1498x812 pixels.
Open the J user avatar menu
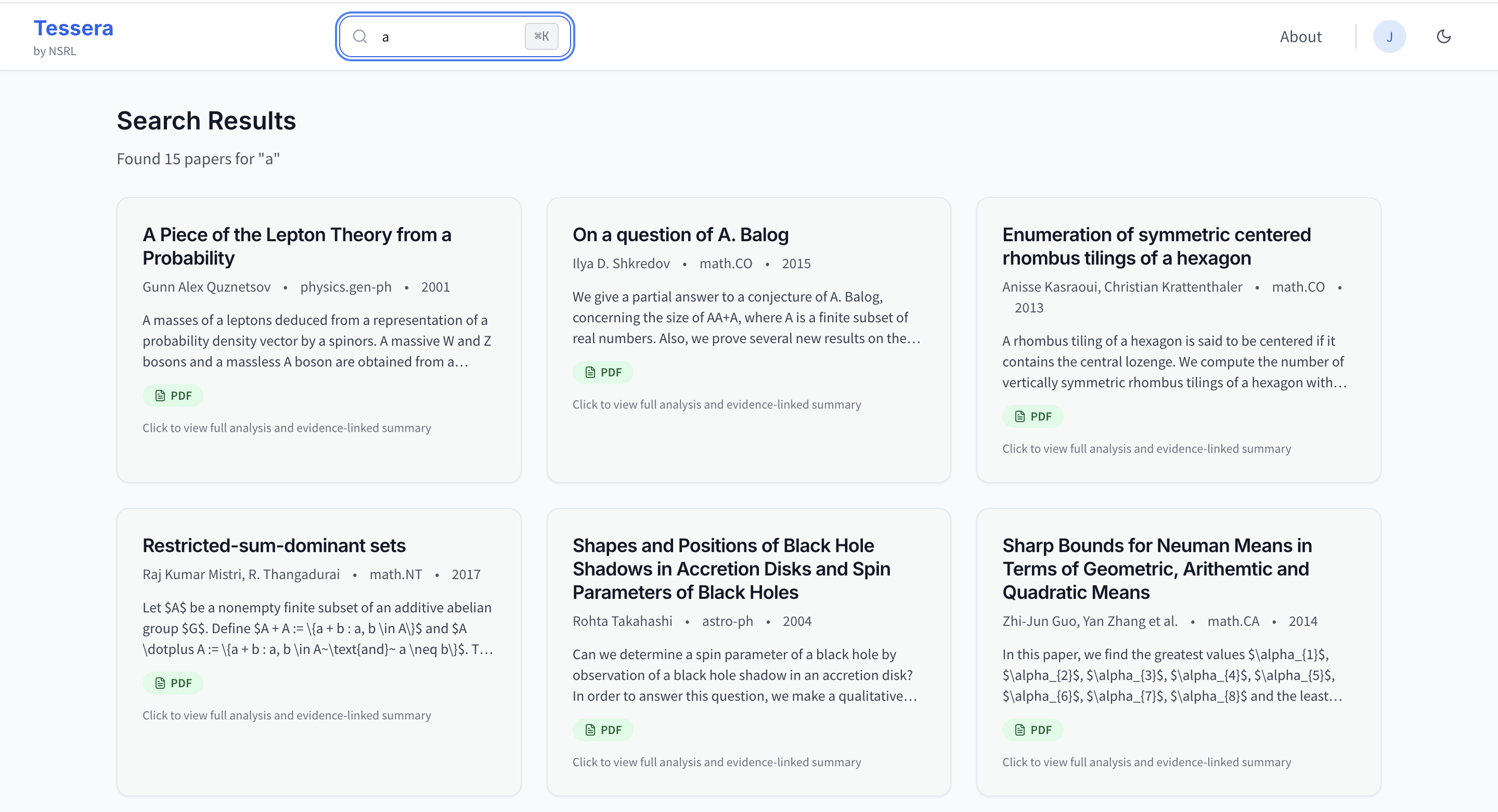(1389, 36)
